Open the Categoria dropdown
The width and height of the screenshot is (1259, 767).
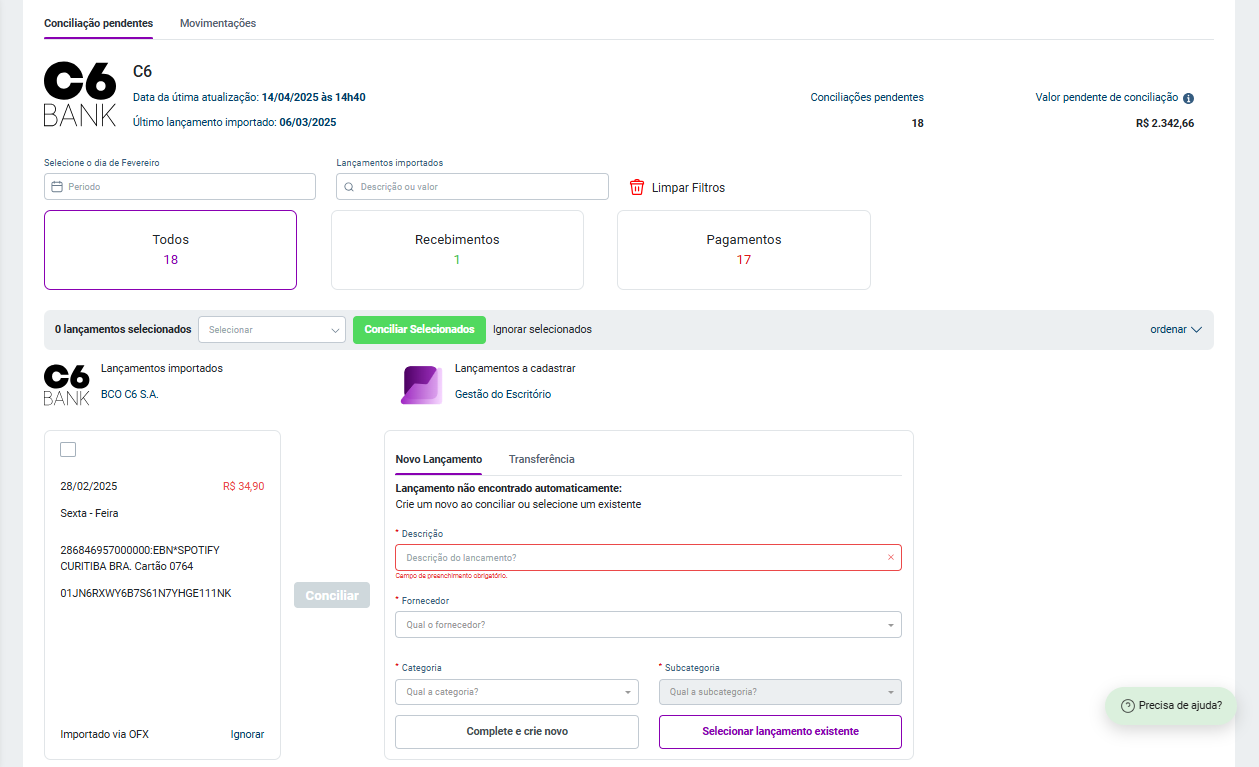517,692
